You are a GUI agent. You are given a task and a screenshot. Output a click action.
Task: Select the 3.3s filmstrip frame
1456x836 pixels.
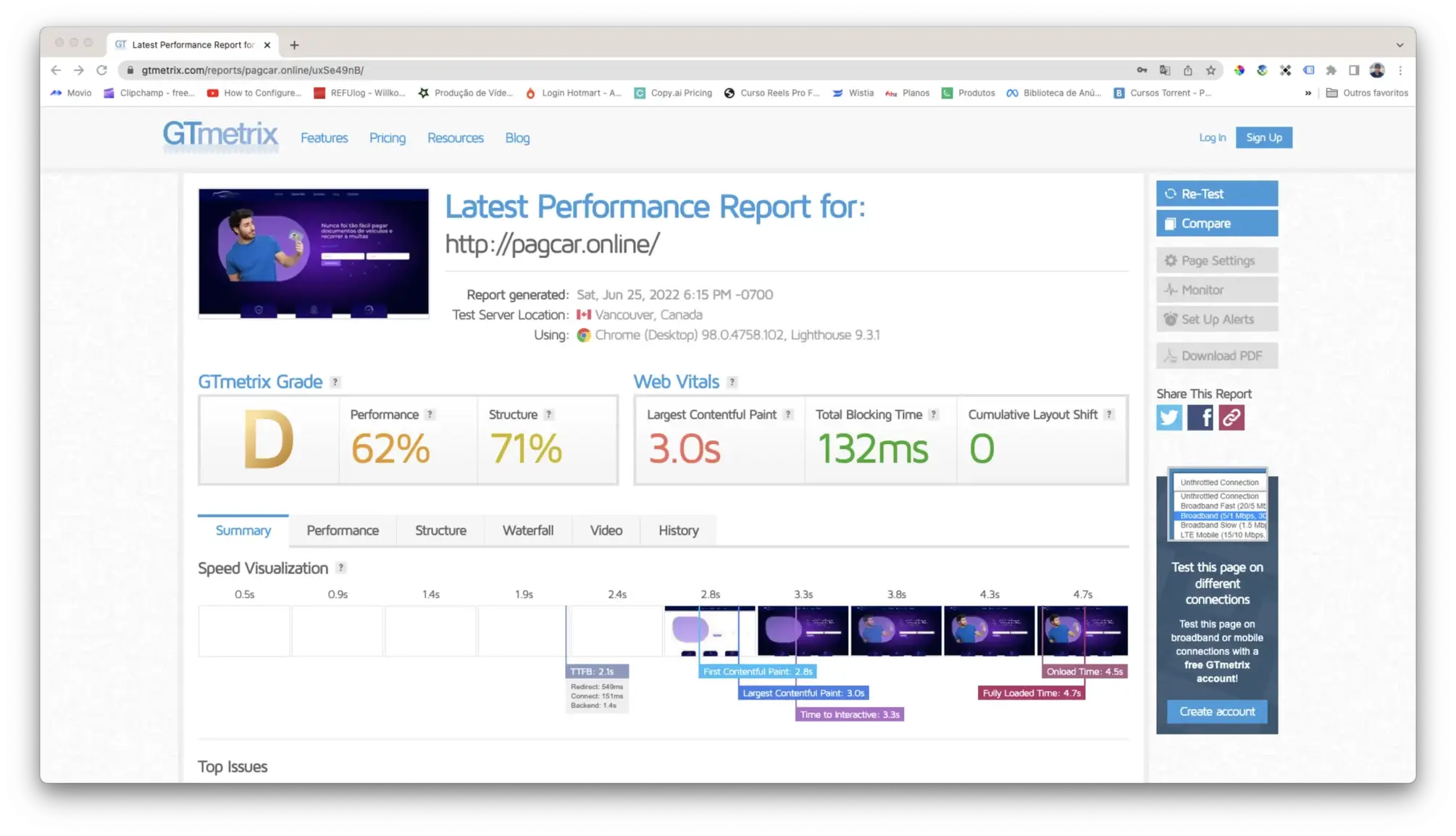pyautogui.click(x=803, y=630)
